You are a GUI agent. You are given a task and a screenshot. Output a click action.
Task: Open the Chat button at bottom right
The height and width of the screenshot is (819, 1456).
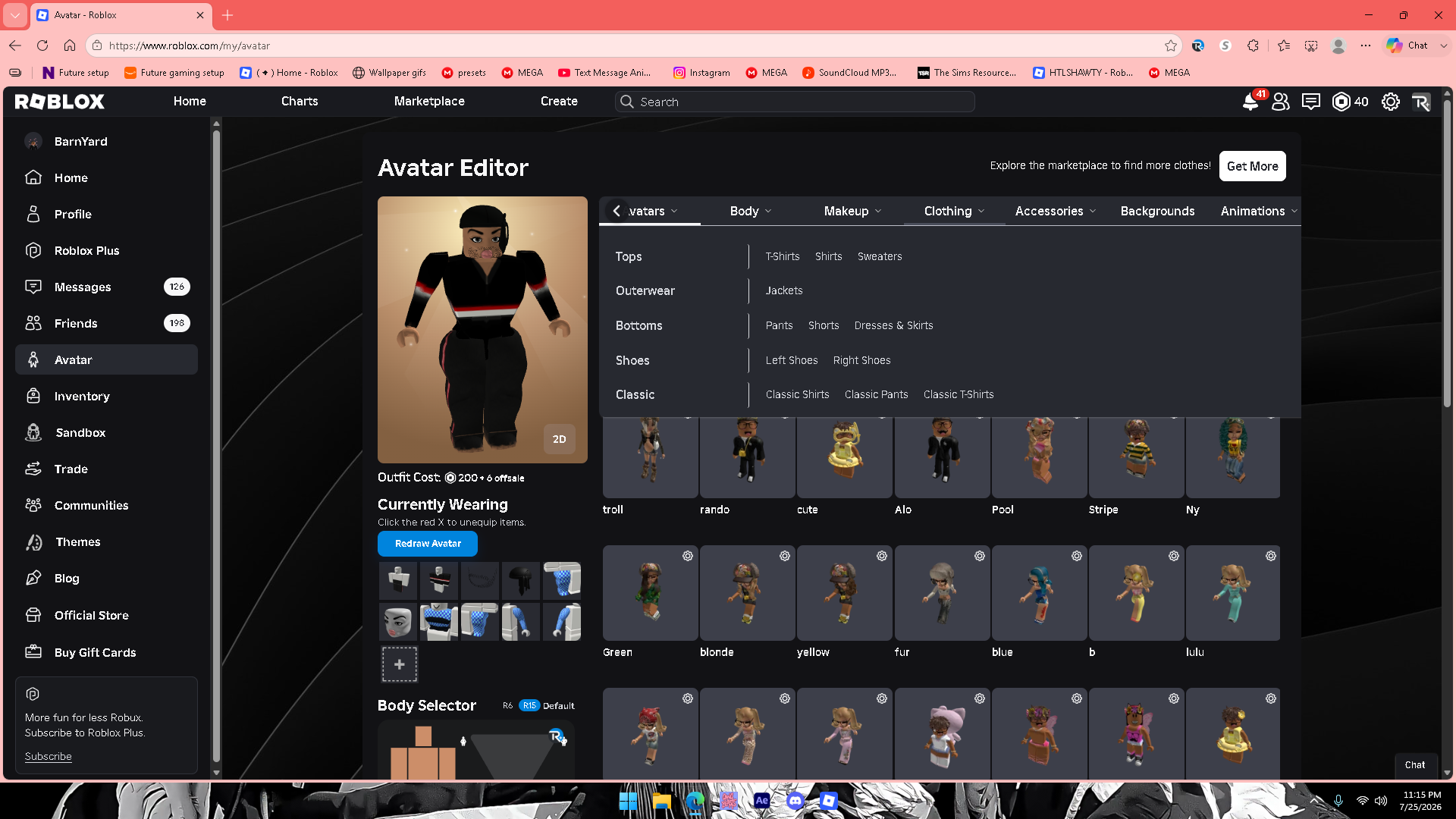[x=1415, y=765]
